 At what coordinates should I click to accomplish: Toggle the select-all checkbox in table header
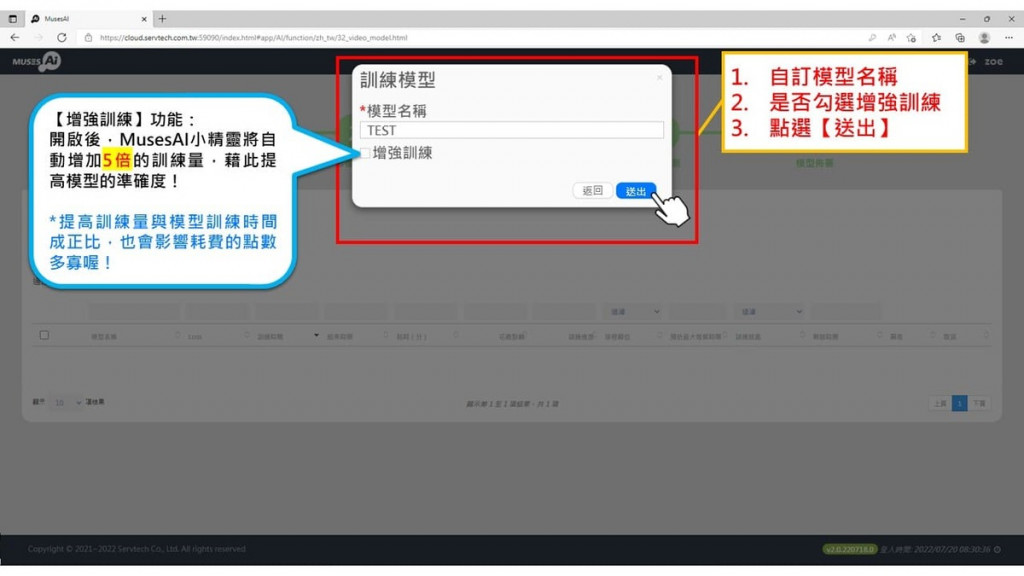(44, 335)
